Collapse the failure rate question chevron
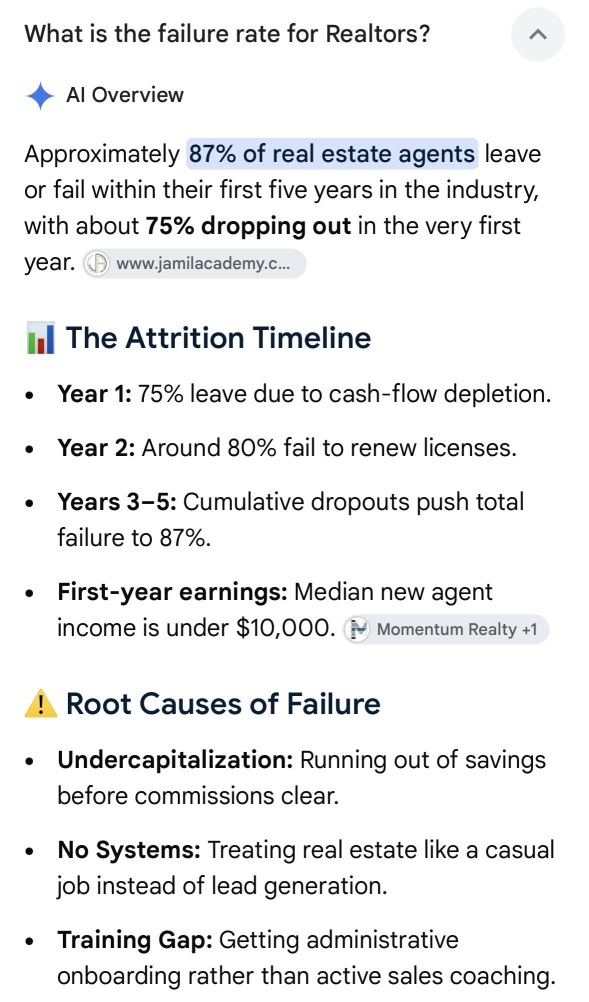 538,35
